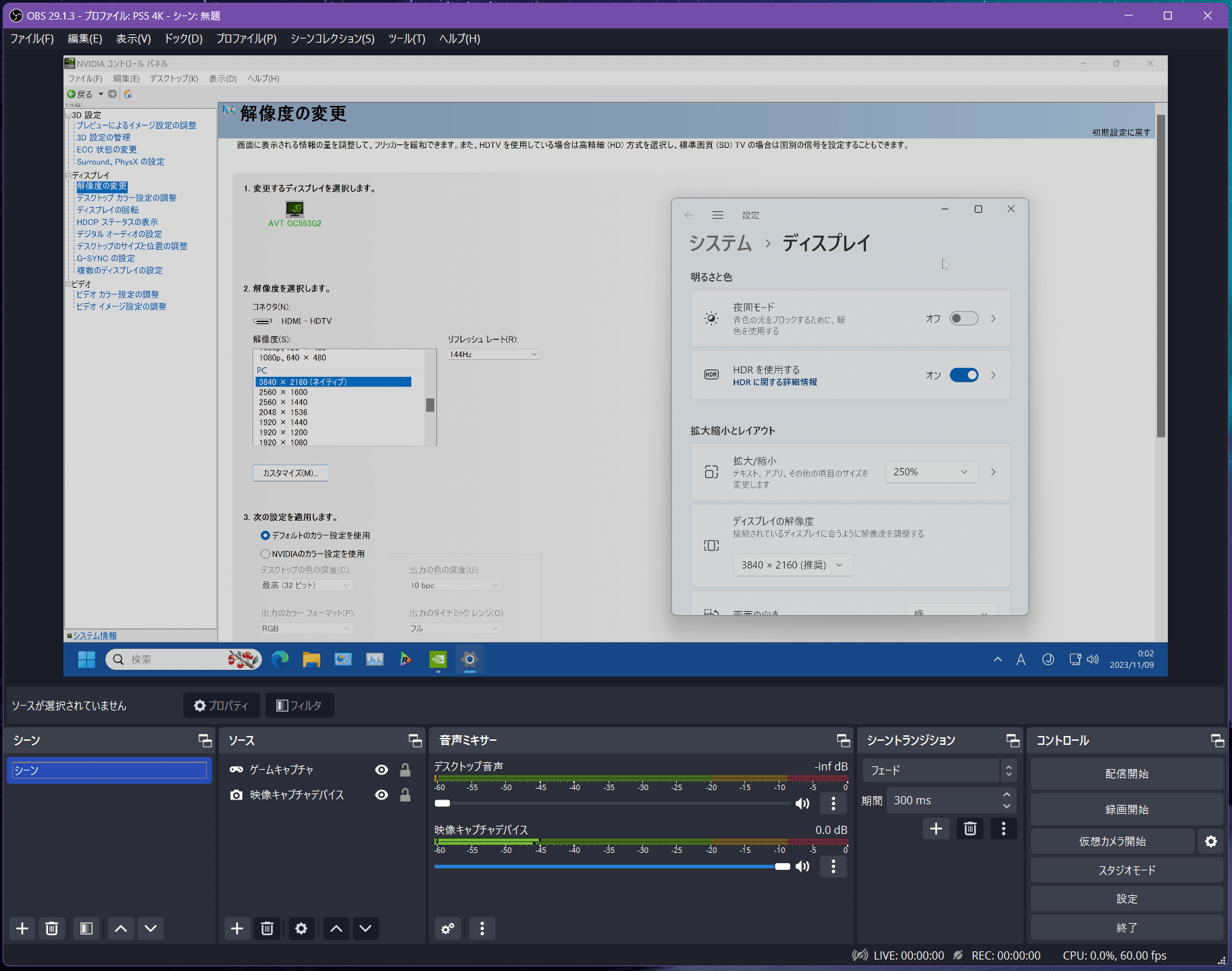Viewport: 1232px width, 971px height.
Task: Move scene up arrow in Scenes panel
Action: click(x=121, y=928)
